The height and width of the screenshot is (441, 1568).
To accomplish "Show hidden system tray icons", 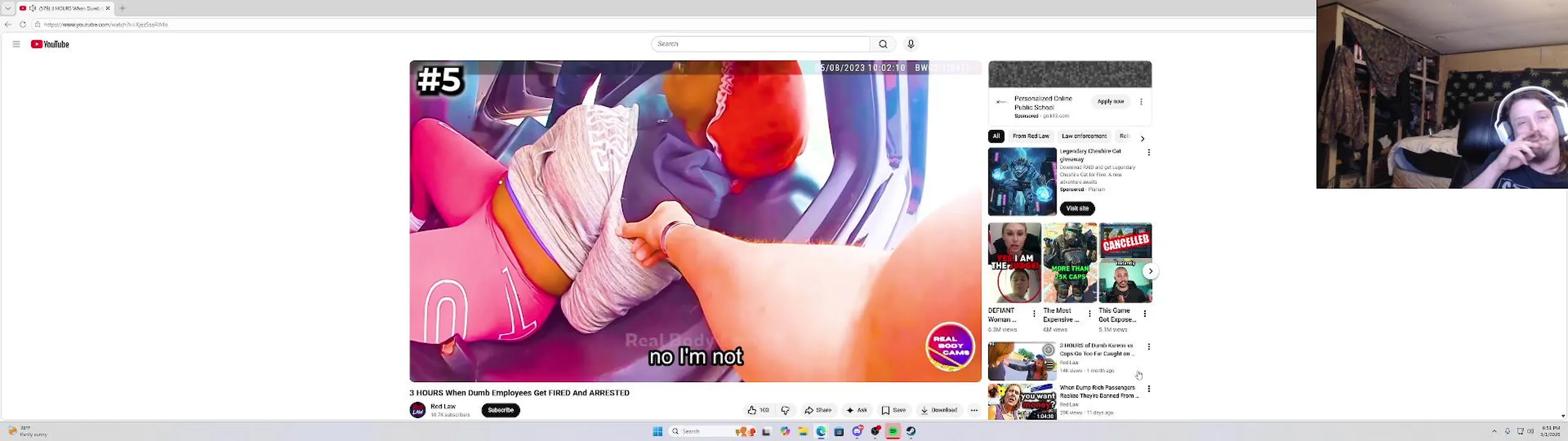I will [1494, 431].
